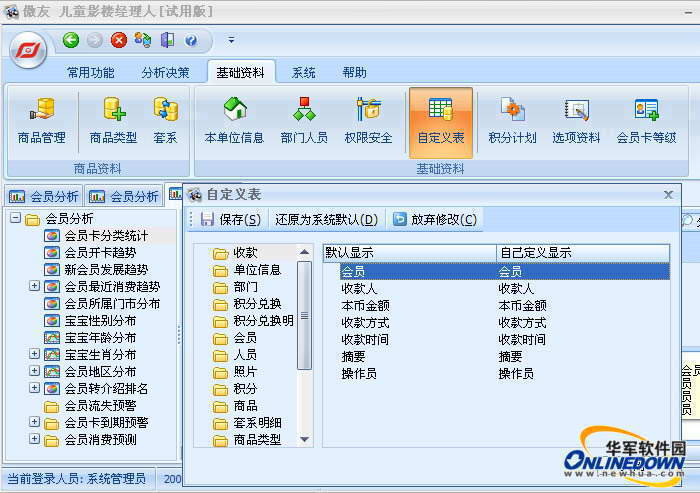700x493 pixels.
Task: Switch to the 分析决策 ribbon tab
Action: [x=165, y=72]
